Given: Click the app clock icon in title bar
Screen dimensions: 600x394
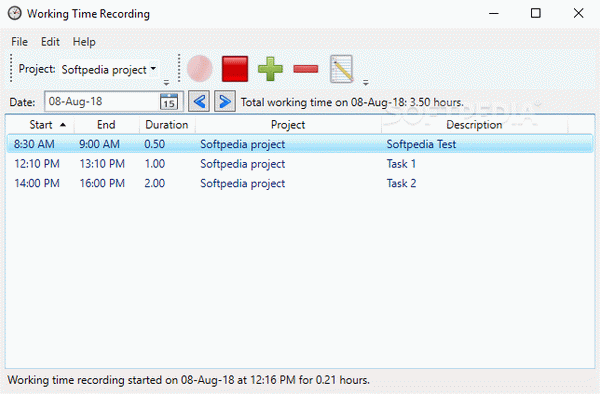Looking at the screenshot, I should coord(15,13).
